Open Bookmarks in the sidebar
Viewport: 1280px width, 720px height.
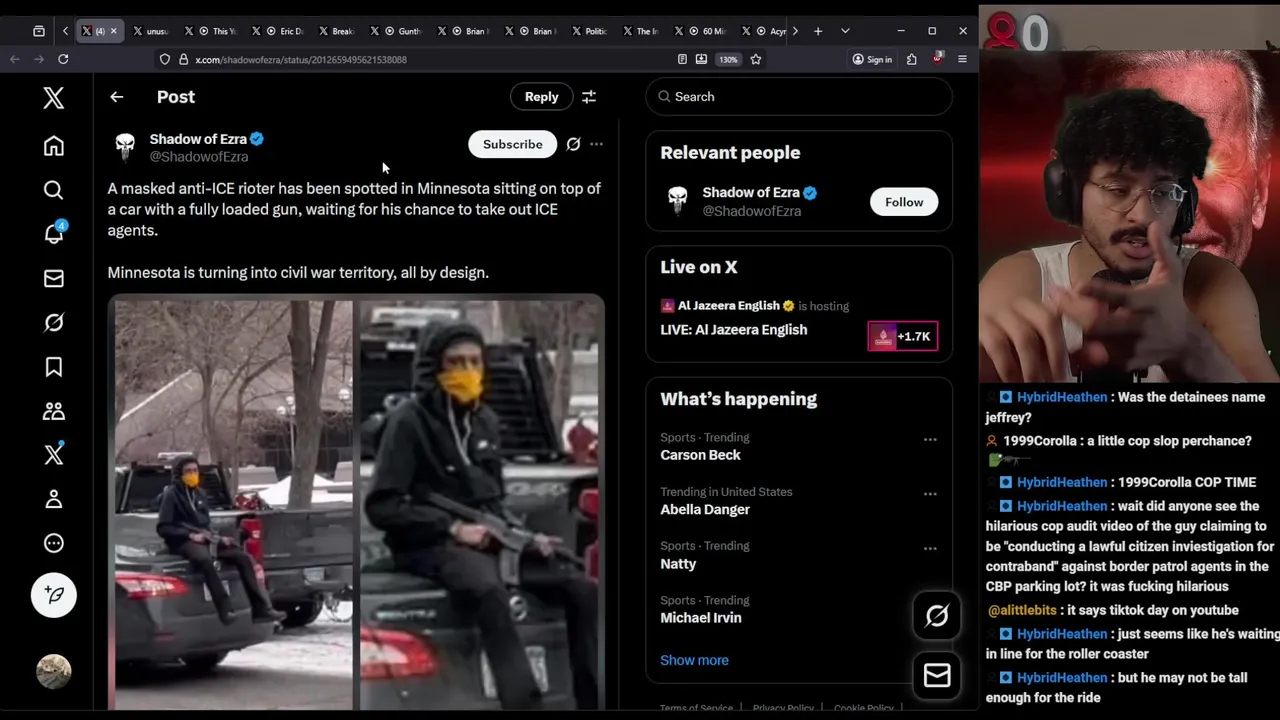pyautogui.click(x=54, y=367)
